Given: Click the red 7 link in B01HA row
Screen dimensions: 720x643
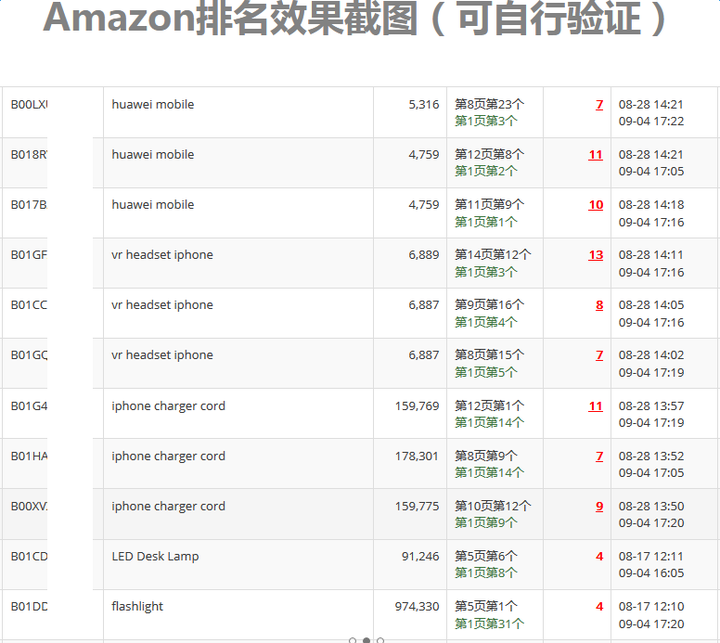Looking at the screenshot, I should pyautogui.click(x=599, y=456).
